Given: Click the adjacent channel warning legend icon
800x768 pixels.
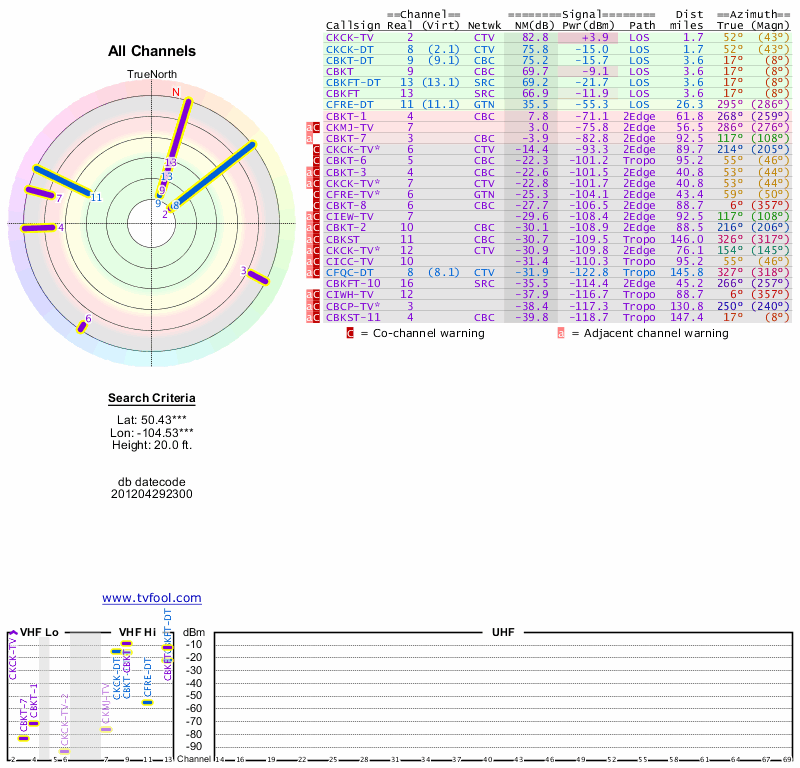Looking at the screenshot, I should pos(561,333).
